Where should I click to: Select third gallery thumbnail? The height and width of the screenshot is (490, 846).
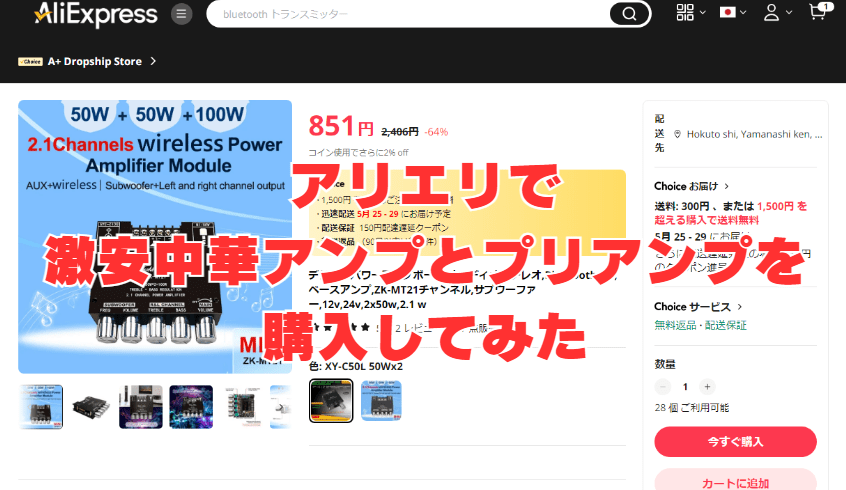point(141,406)
